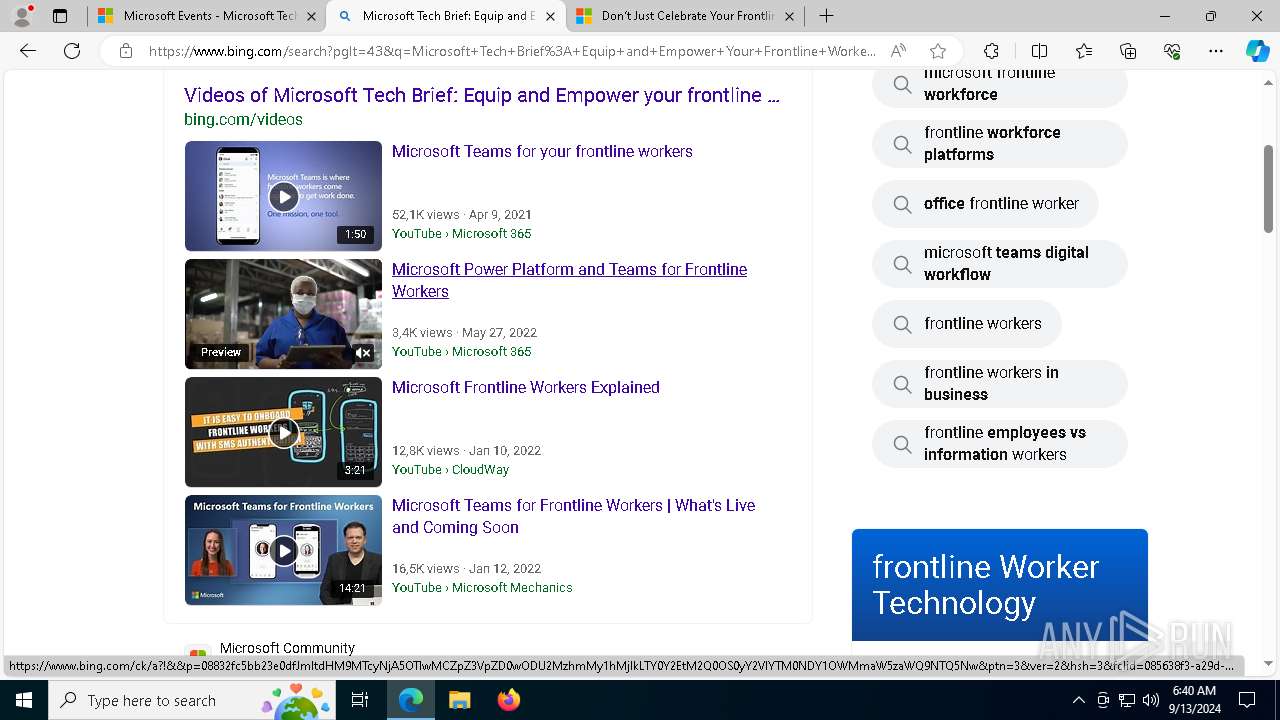Image resolution: width=1280 pixels, height=720 pixels.
Task: Open What's Live and Coming Soon video link
Action: (573, 516)
